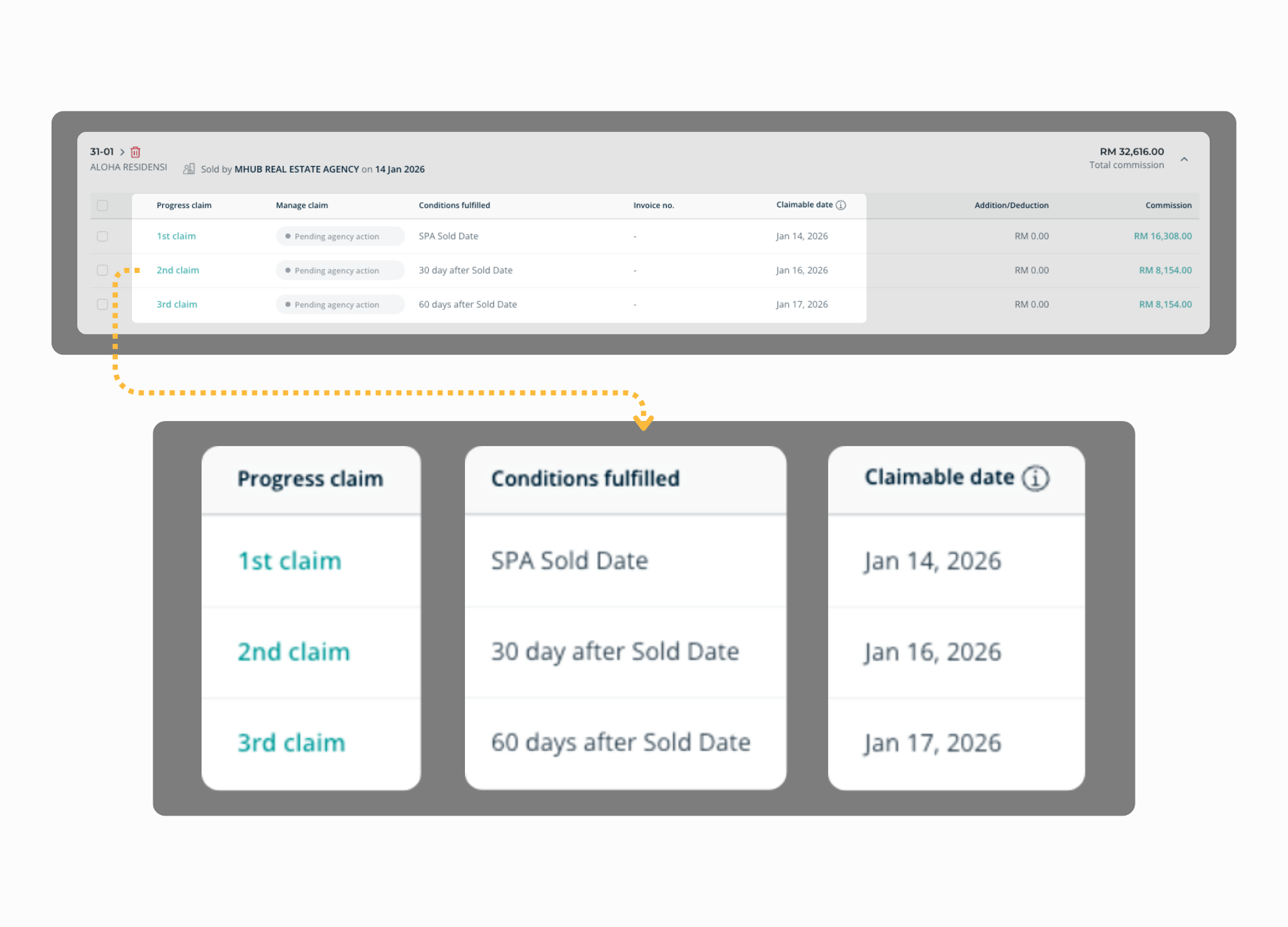Viewport: 1288px width, 927px height.
Task: Click the enlarged 3rd claim text in the callout
Action: point(292,742)
